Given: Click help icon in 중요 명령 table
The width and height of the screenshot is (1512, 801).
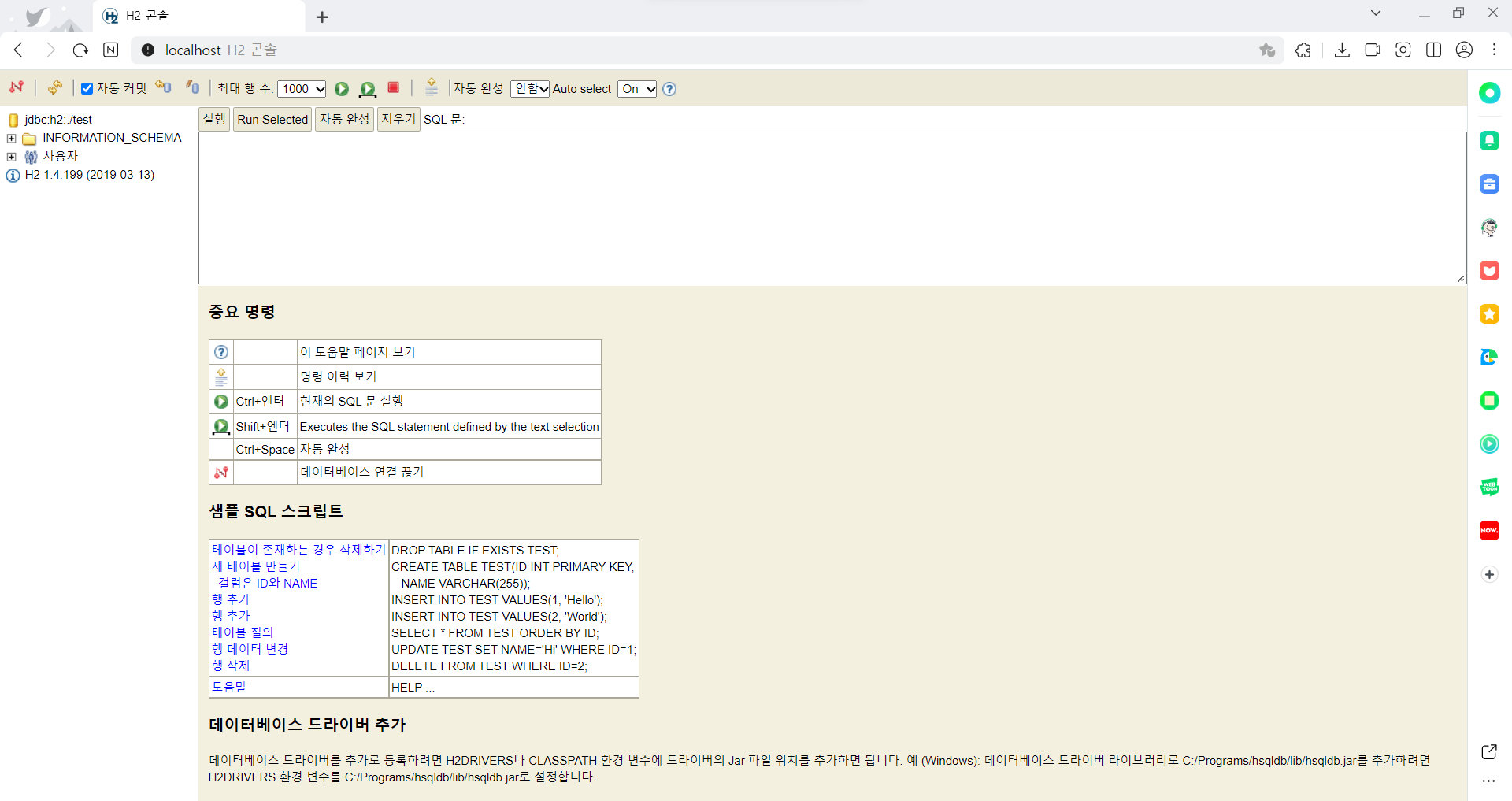Looking at the screenshot, I should pyautogui.click(x=221, y=352).
